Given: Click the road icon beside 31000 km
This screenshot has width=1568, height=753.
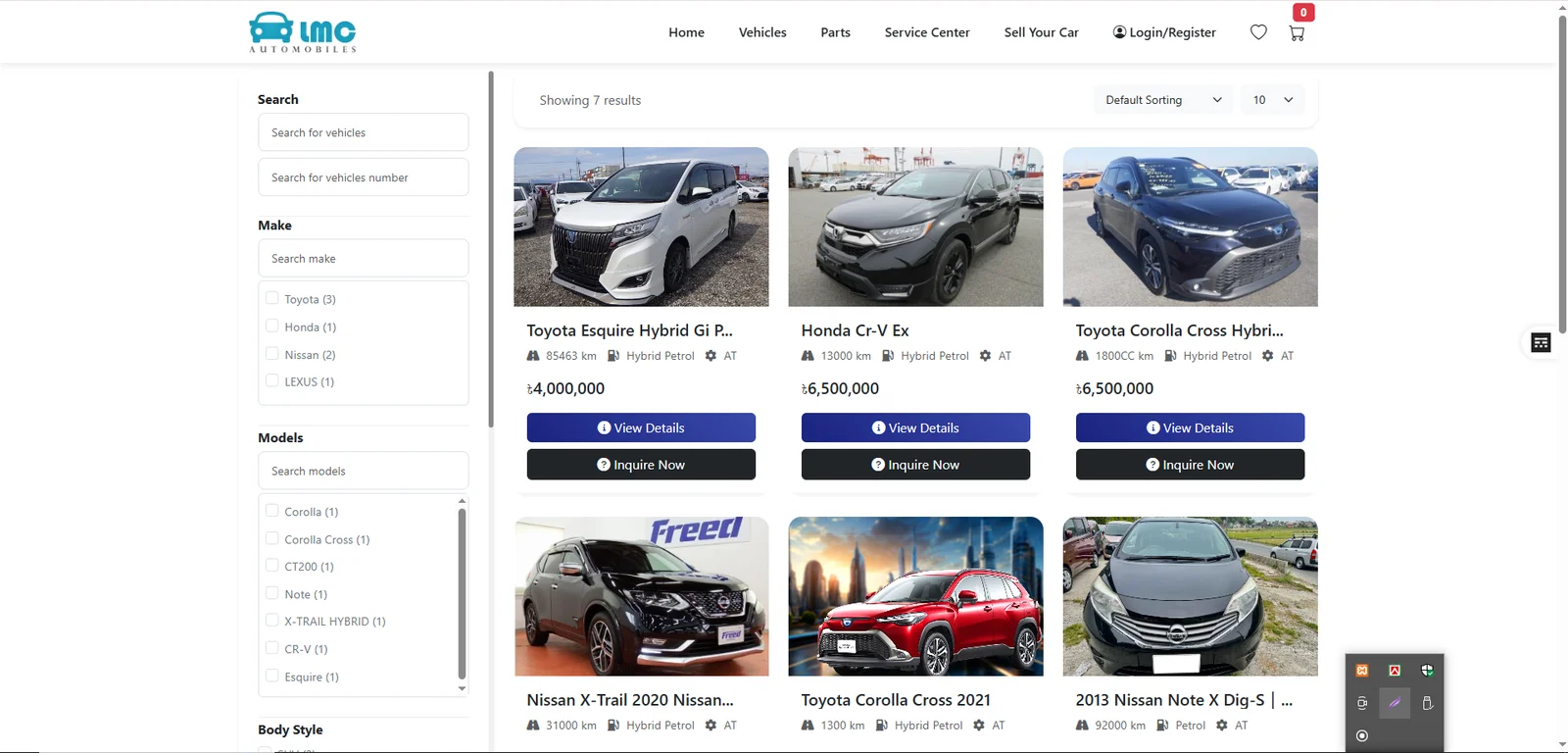Looking at the screenshot, I should pos(533,726).
